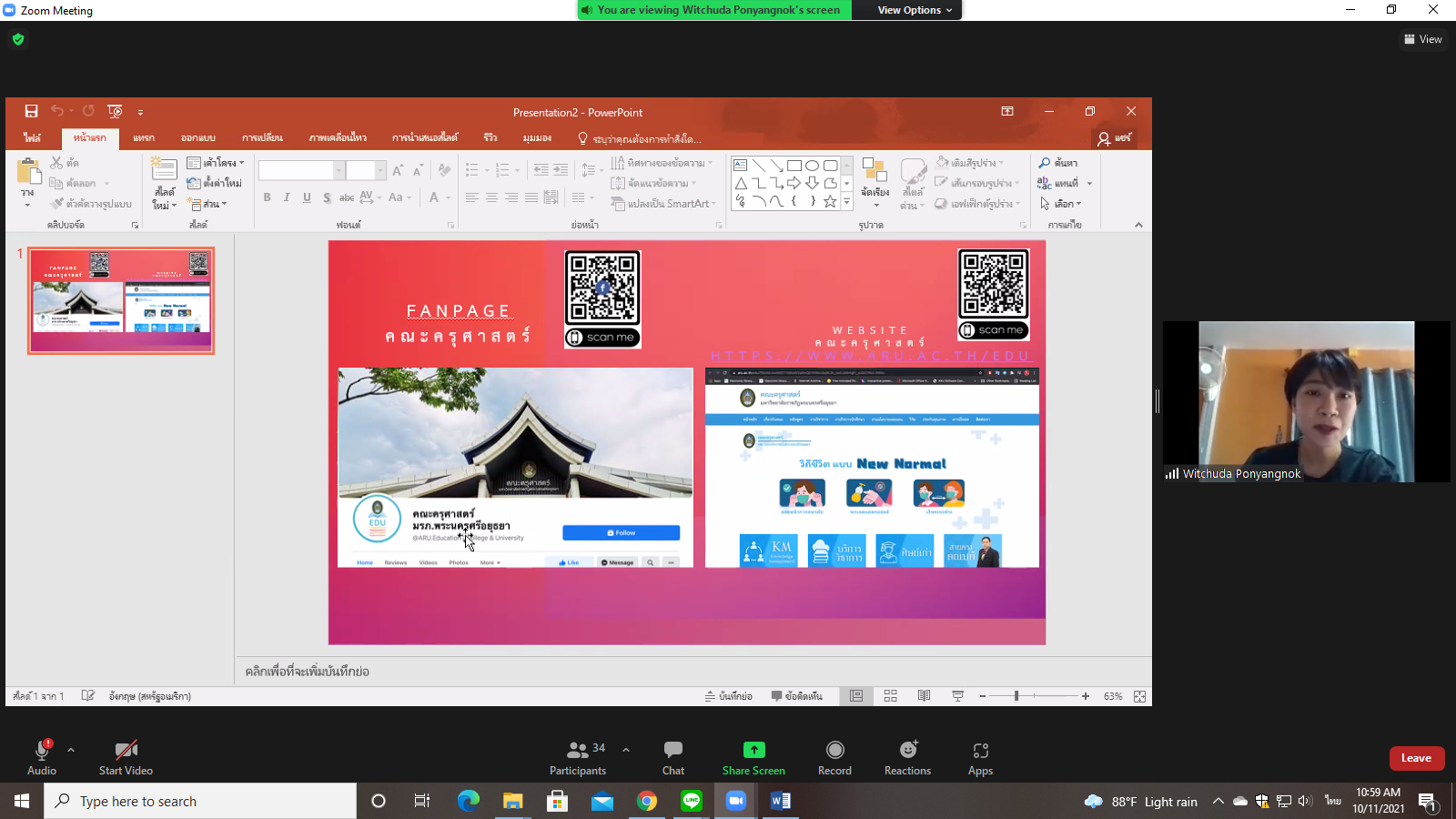Switch to the Slide Show ribbon tab
Viewport: 1456px width, 819px height.
click(425, 138)
